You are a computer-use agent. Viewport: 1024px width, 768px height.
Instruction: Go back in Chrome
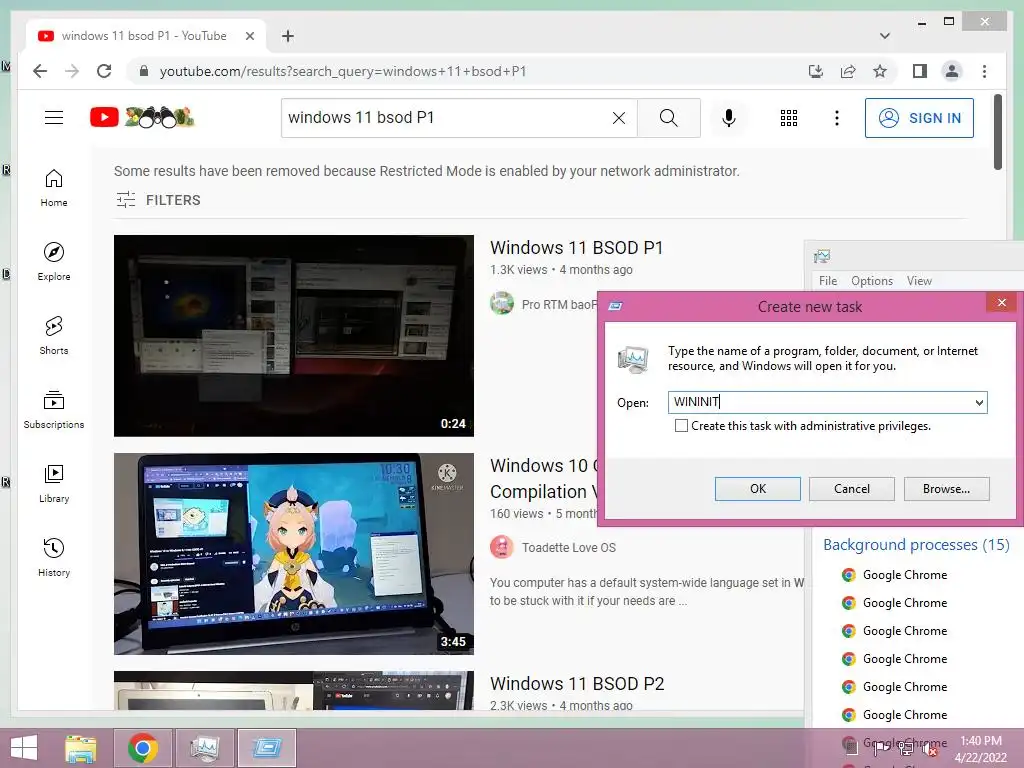40,71
